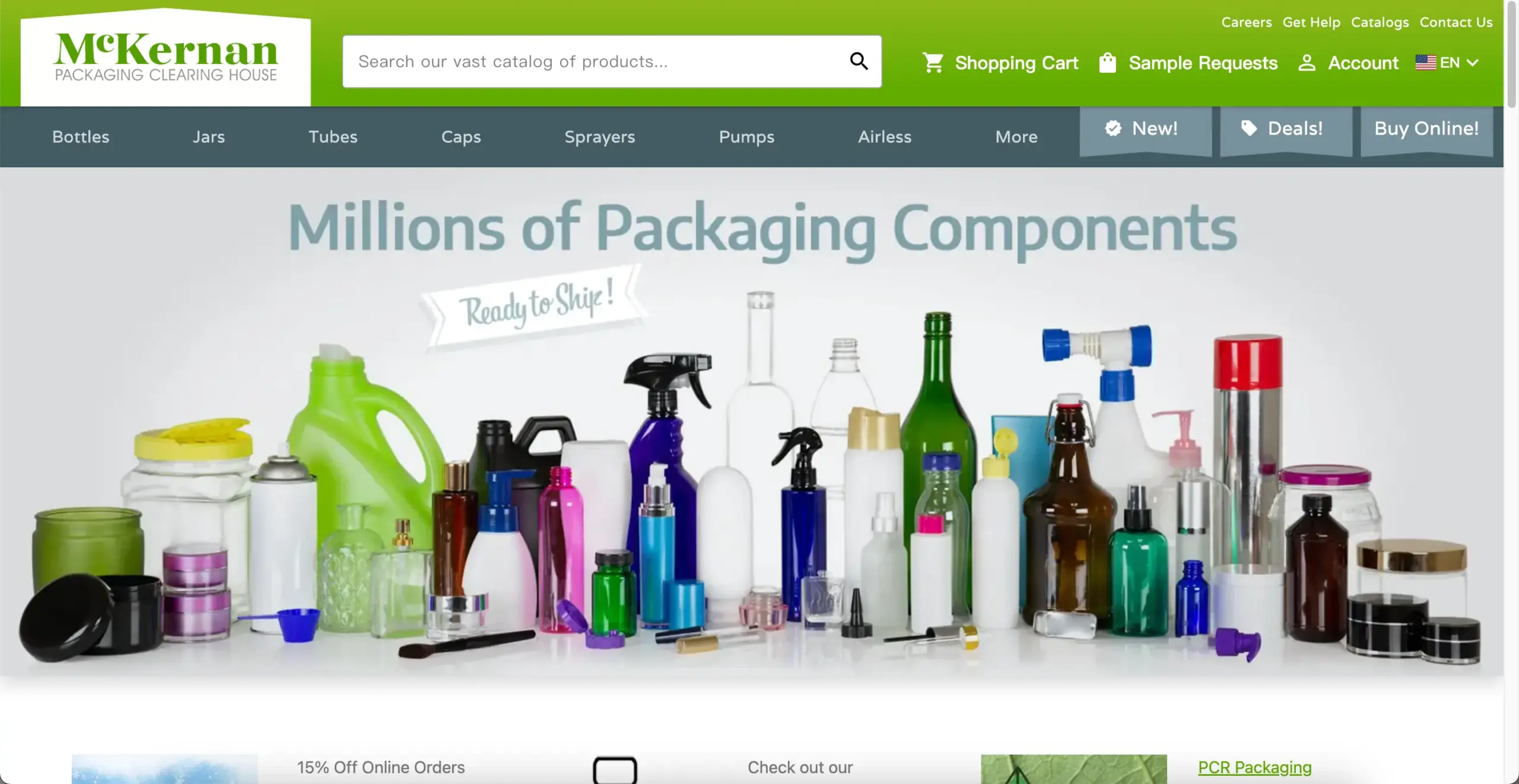
Task: Click the US flag language icon
Action: click(1425, 62)
